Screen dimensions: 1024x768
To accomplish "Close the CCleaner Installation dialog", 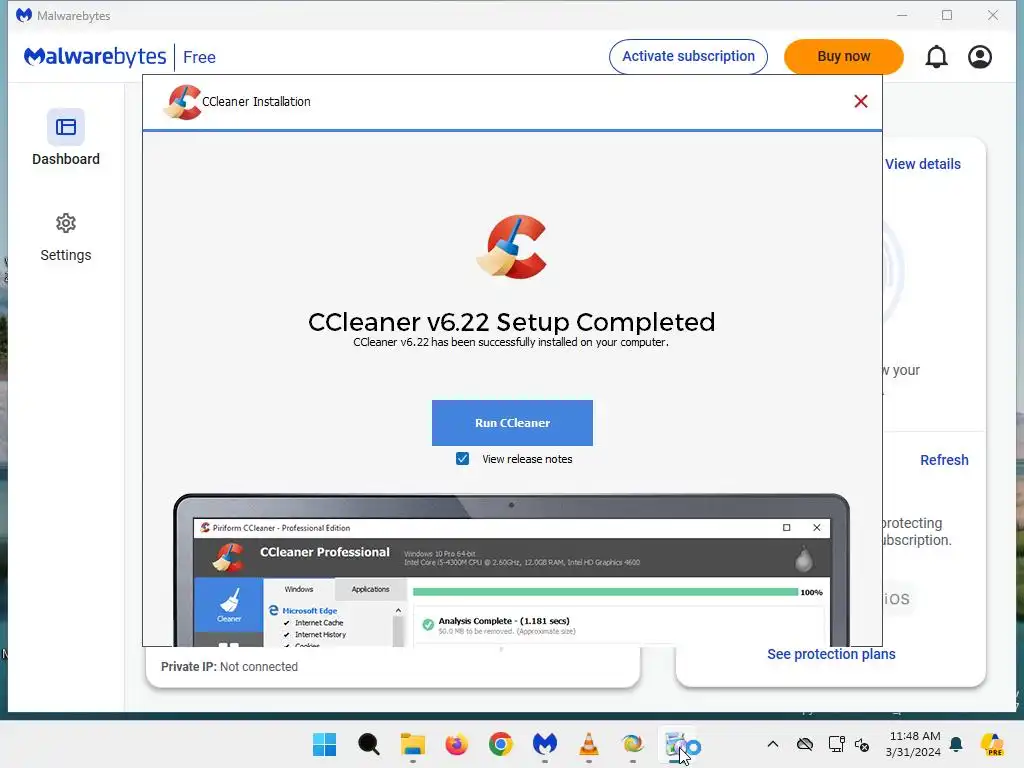I will click(861, 101).
